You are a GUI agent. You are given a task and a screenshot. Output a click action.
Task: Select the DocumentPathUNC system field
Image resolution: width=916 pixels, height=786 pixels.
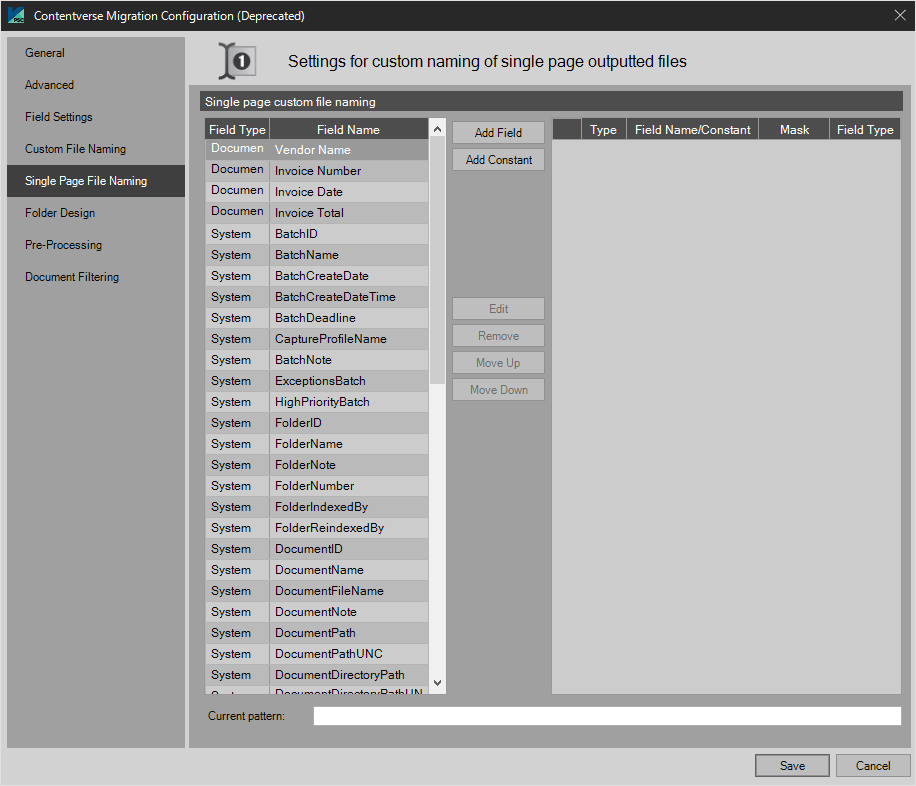[317, 655]
